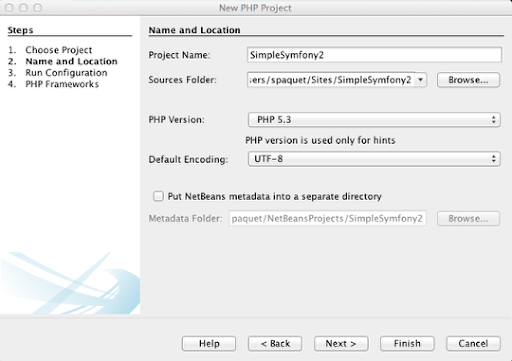
Task: Click inside the Sources Folder path field
Action: [331, 80]
